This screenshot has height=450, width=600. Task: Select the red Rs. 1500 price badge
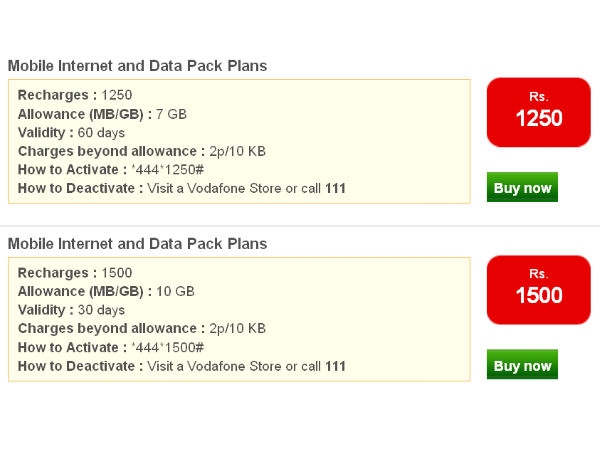click(x=538, y=290)
